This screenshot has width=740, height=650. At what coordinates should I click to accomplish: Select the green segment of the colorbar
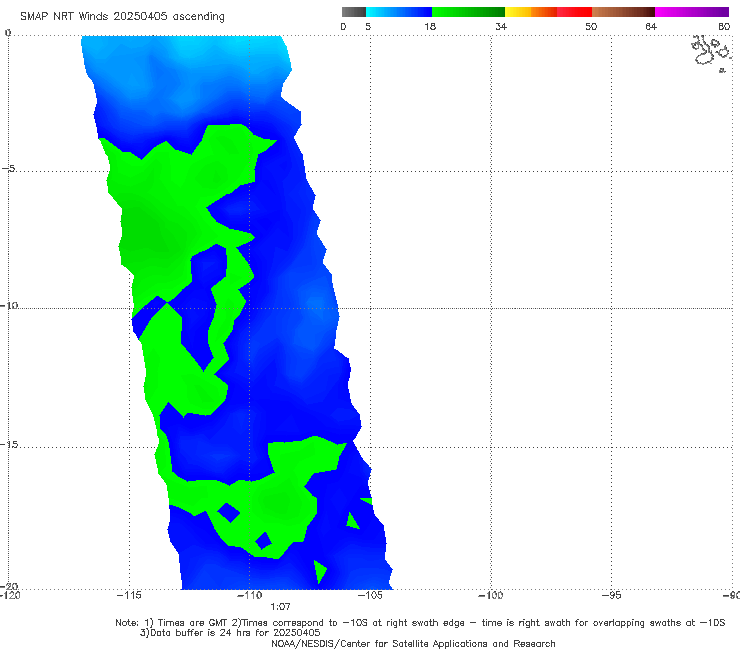pos(468,12)
